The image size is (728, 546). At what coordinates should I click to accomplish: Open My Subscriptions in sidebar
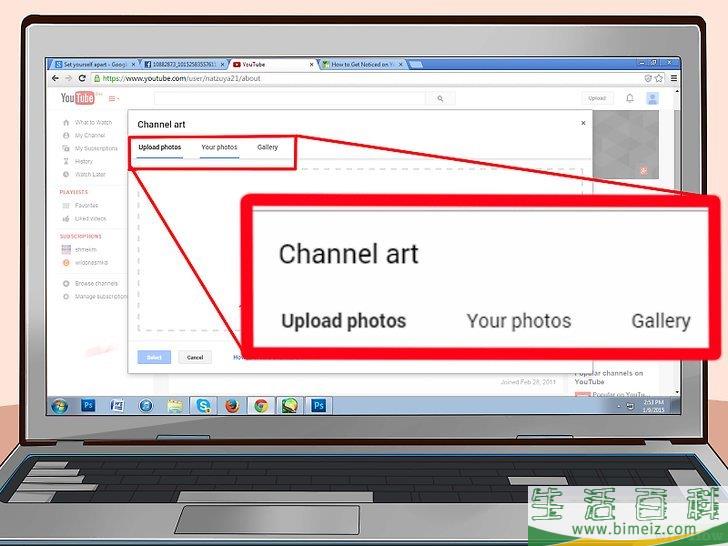click(96, 149)
